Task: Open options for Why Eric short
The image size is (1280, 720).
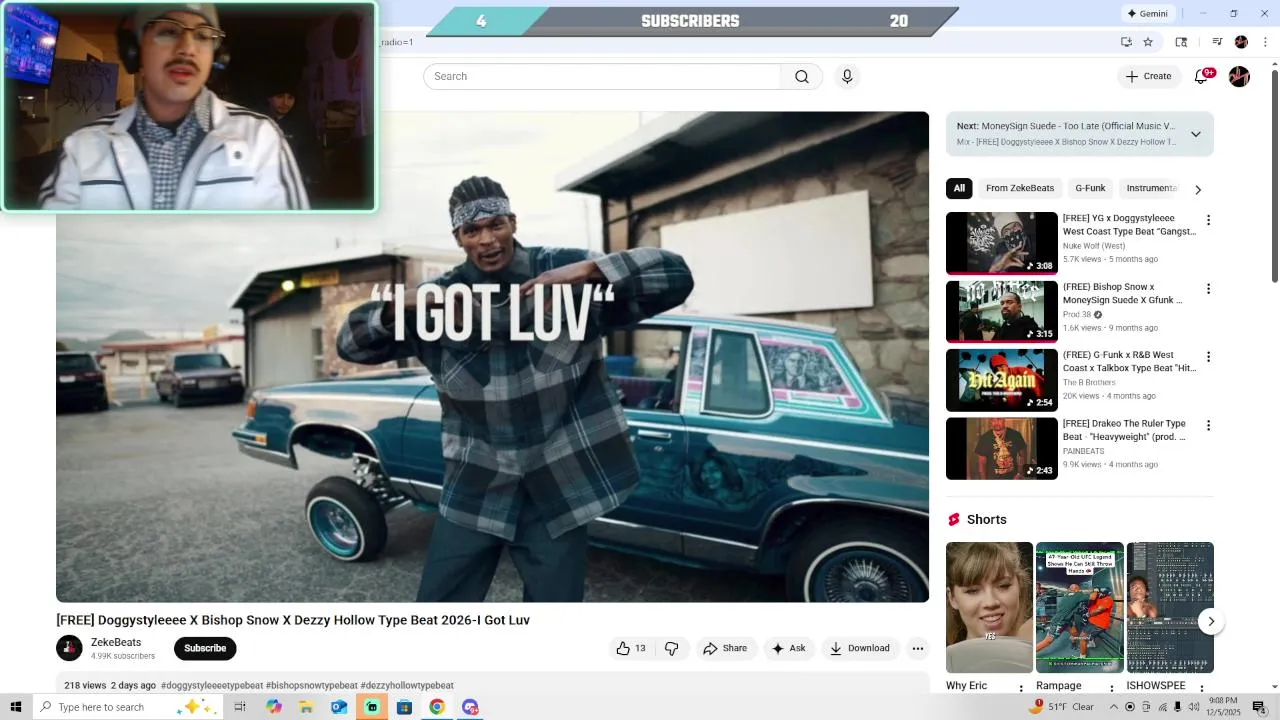Action: [1021, 688]
